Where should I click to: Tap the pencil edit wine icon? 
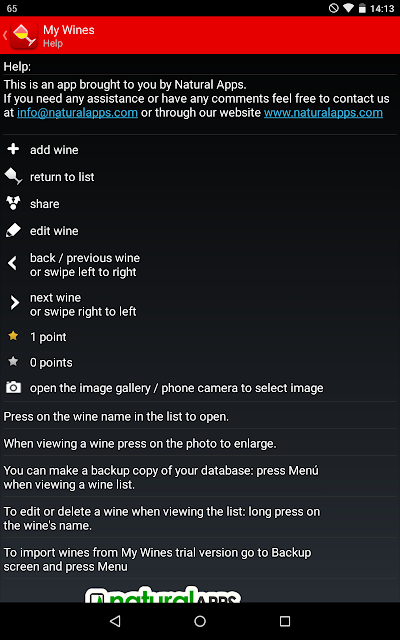(x=13, y=231)
